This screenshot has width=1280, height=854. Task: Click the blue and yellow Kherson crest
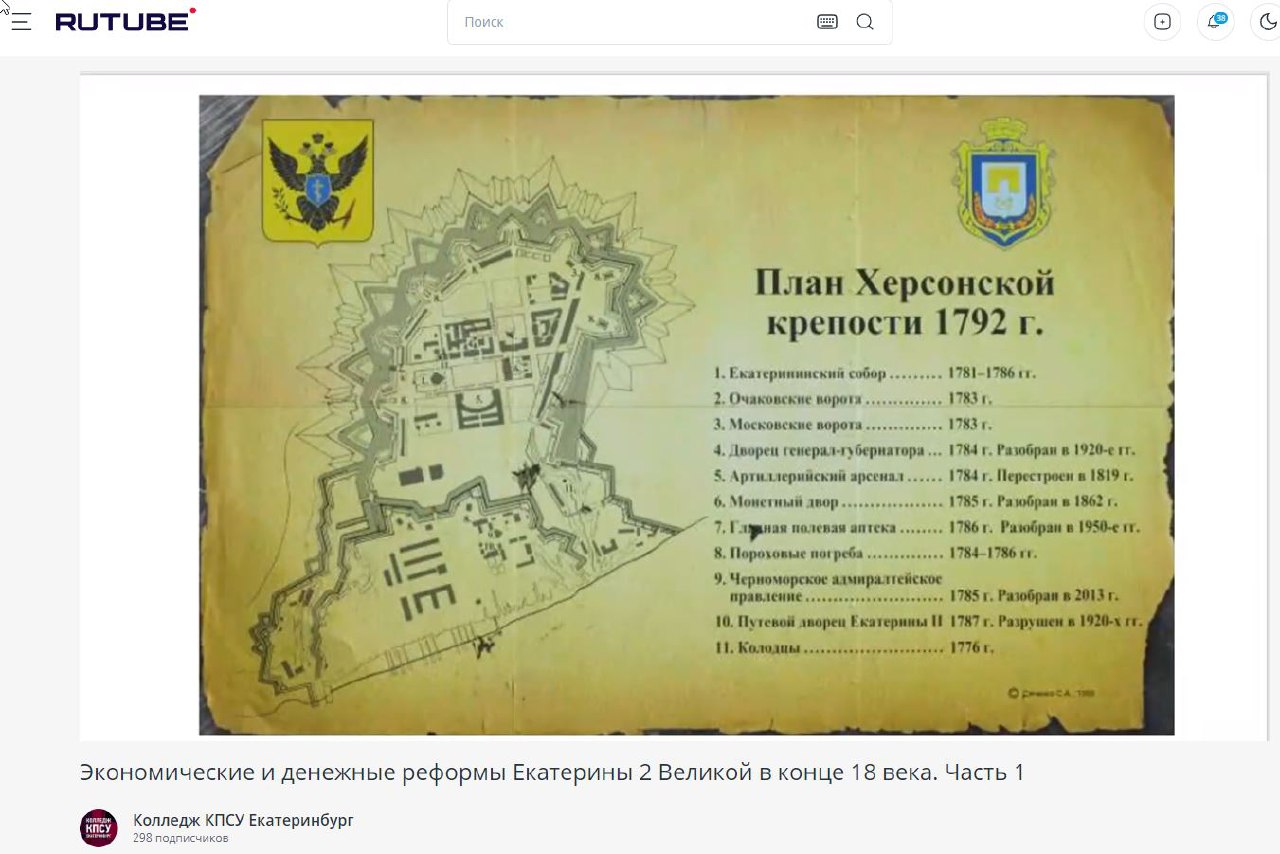pos(1002,182)
